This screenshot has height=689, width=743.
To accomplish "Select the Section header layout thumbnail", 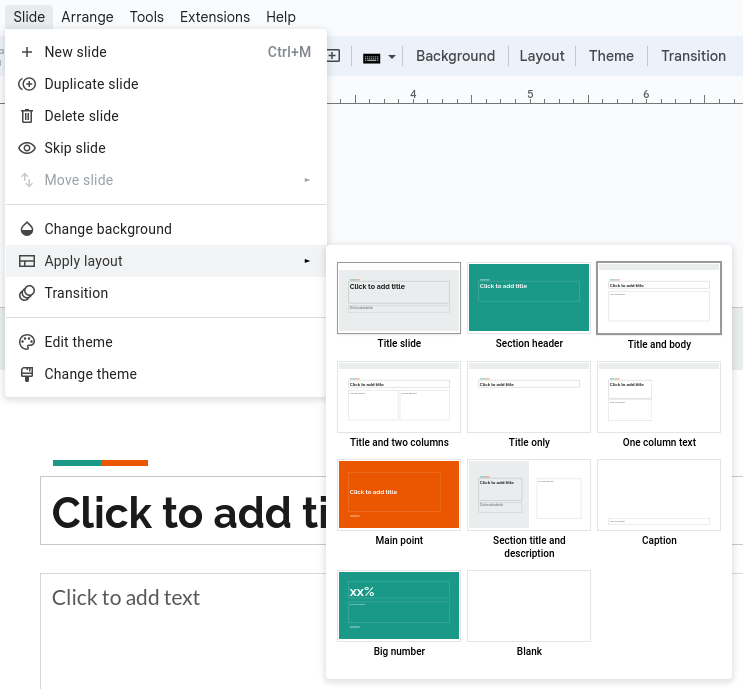I will click(529, 297).
